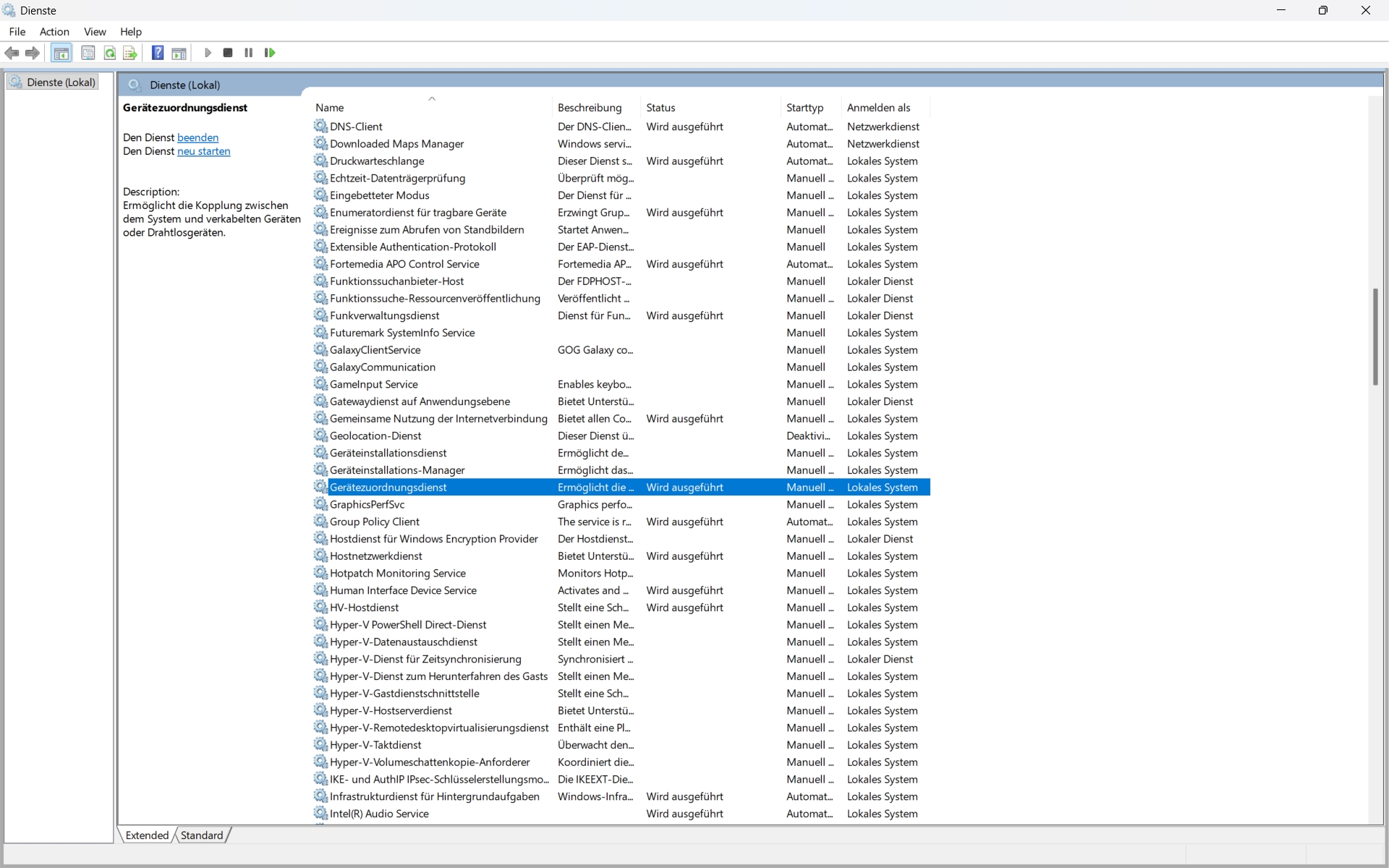Open the Action menu
The width and height of the screenshot is (1389, 868).
pos(54,32)
